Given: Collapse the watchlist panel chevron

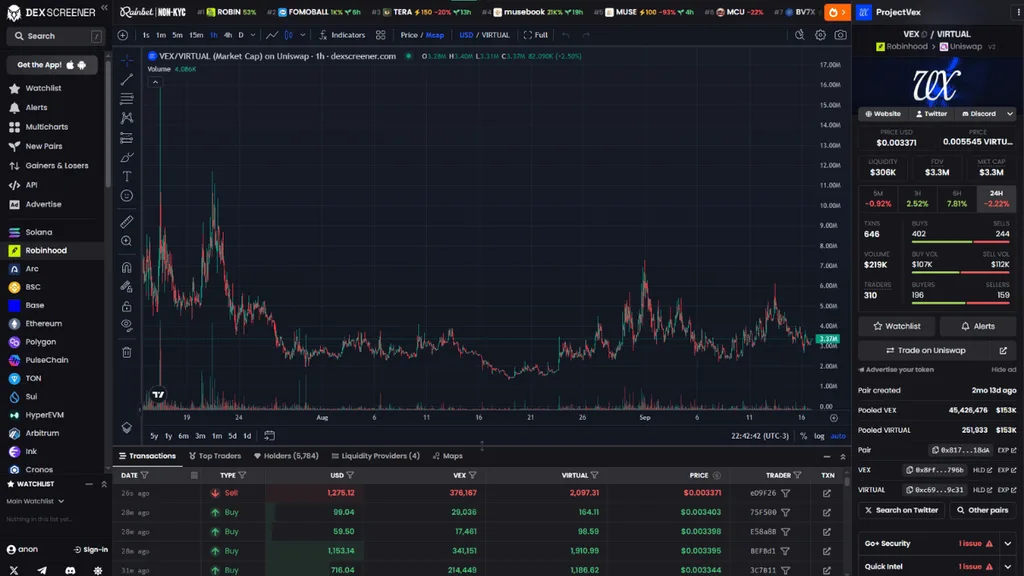Looking at the screenshot, I should click(104, 484).
